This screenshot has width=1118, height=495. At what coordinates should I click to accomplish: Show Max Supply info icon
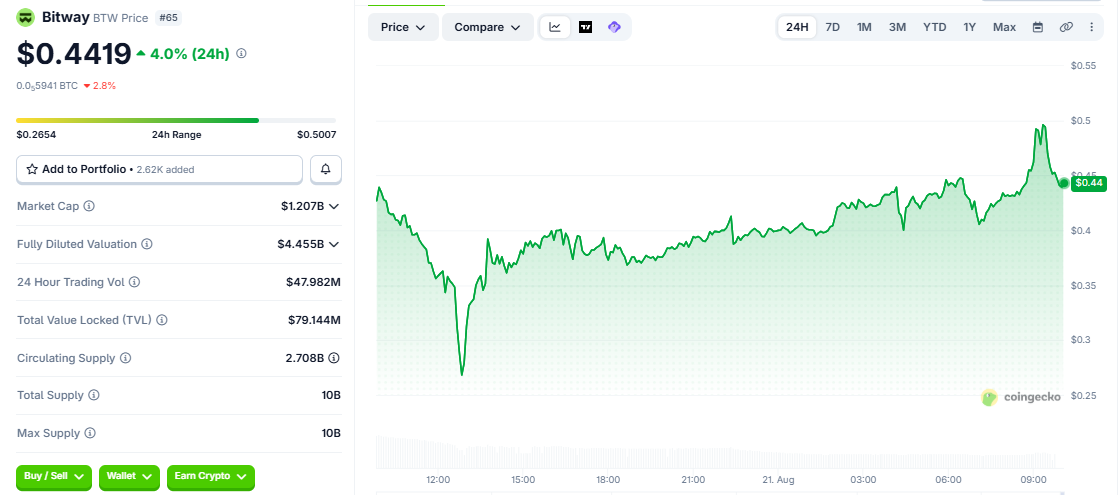90,433
